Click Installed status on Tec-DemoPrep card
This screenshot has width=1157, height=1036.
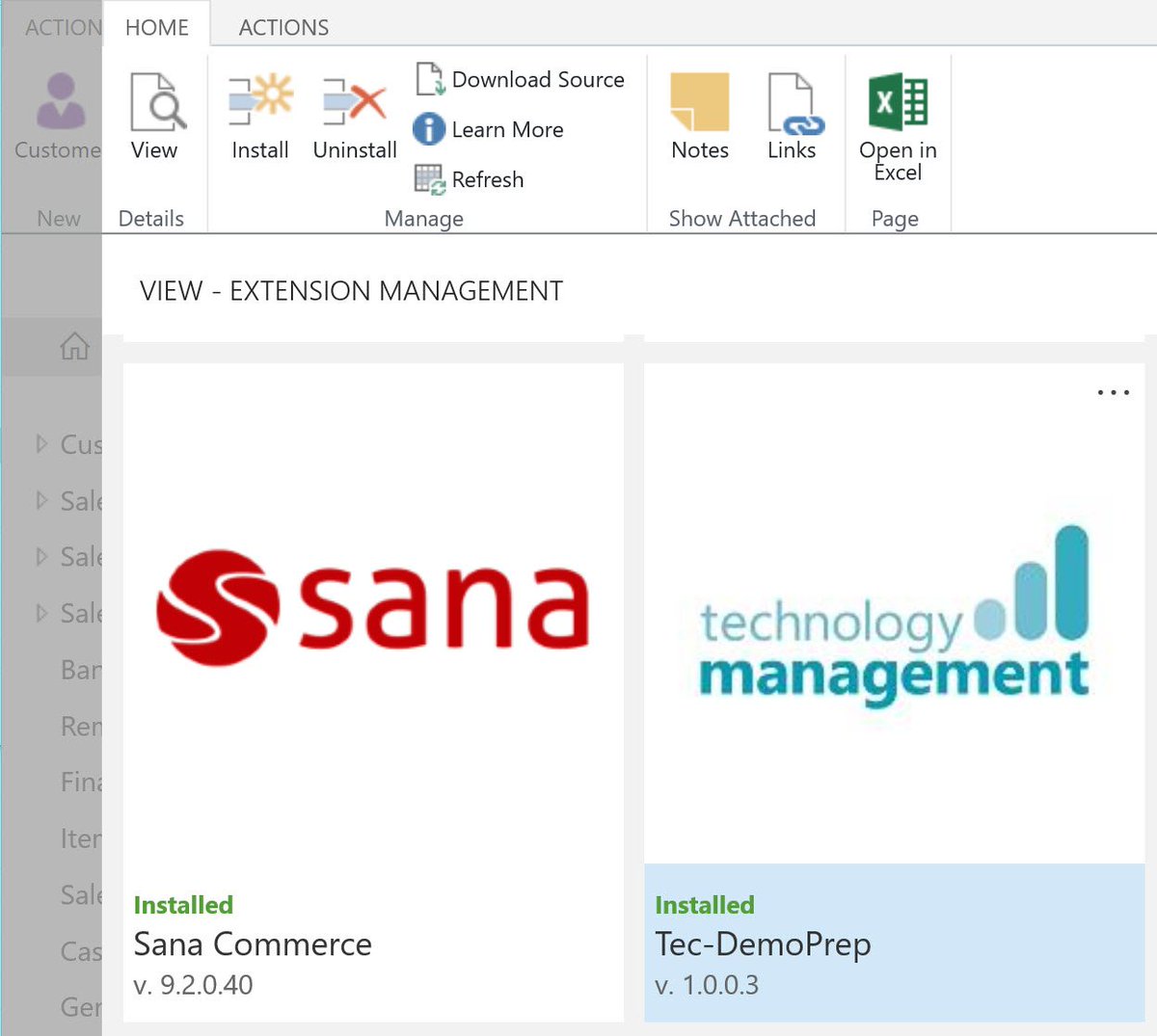705,905
